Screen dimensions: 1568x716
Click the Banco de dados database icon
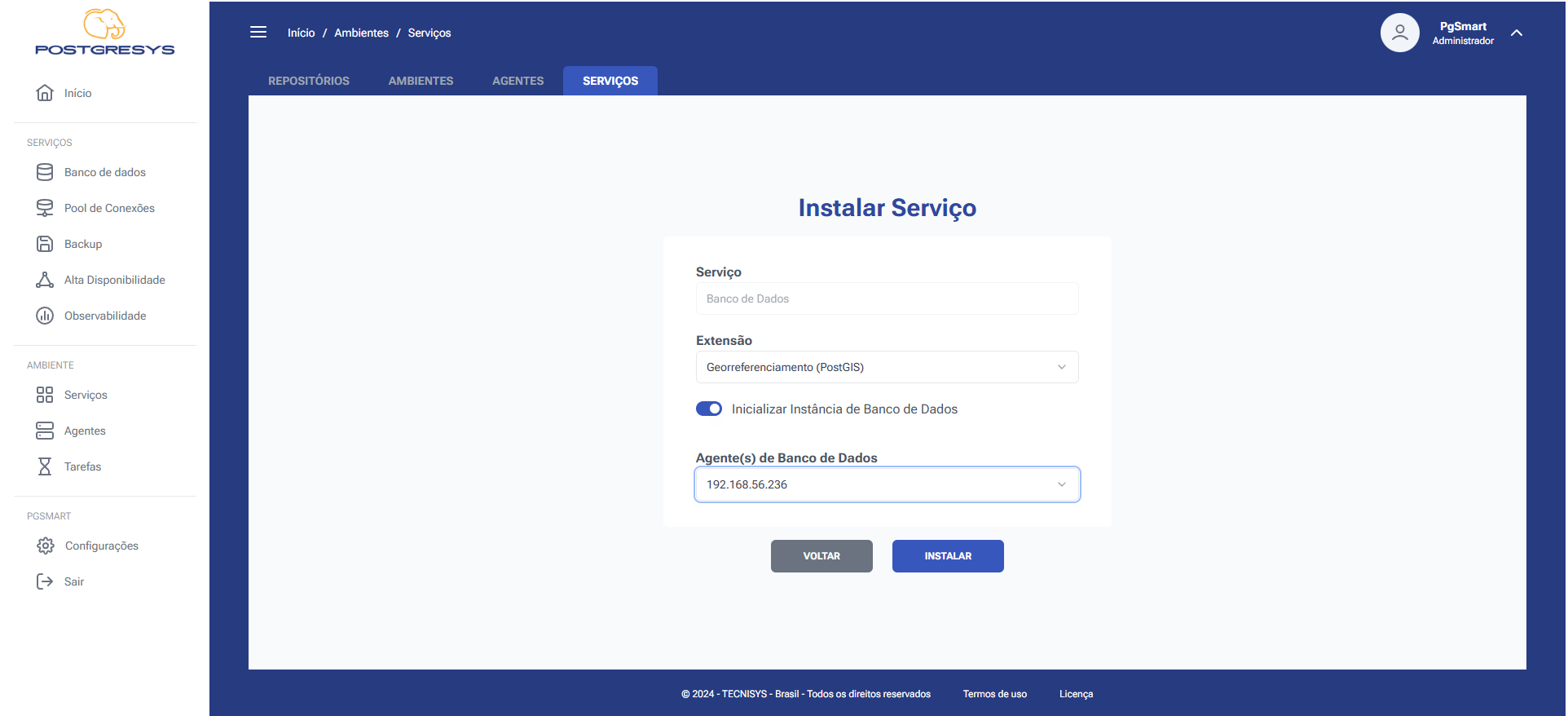coord(45,172)
